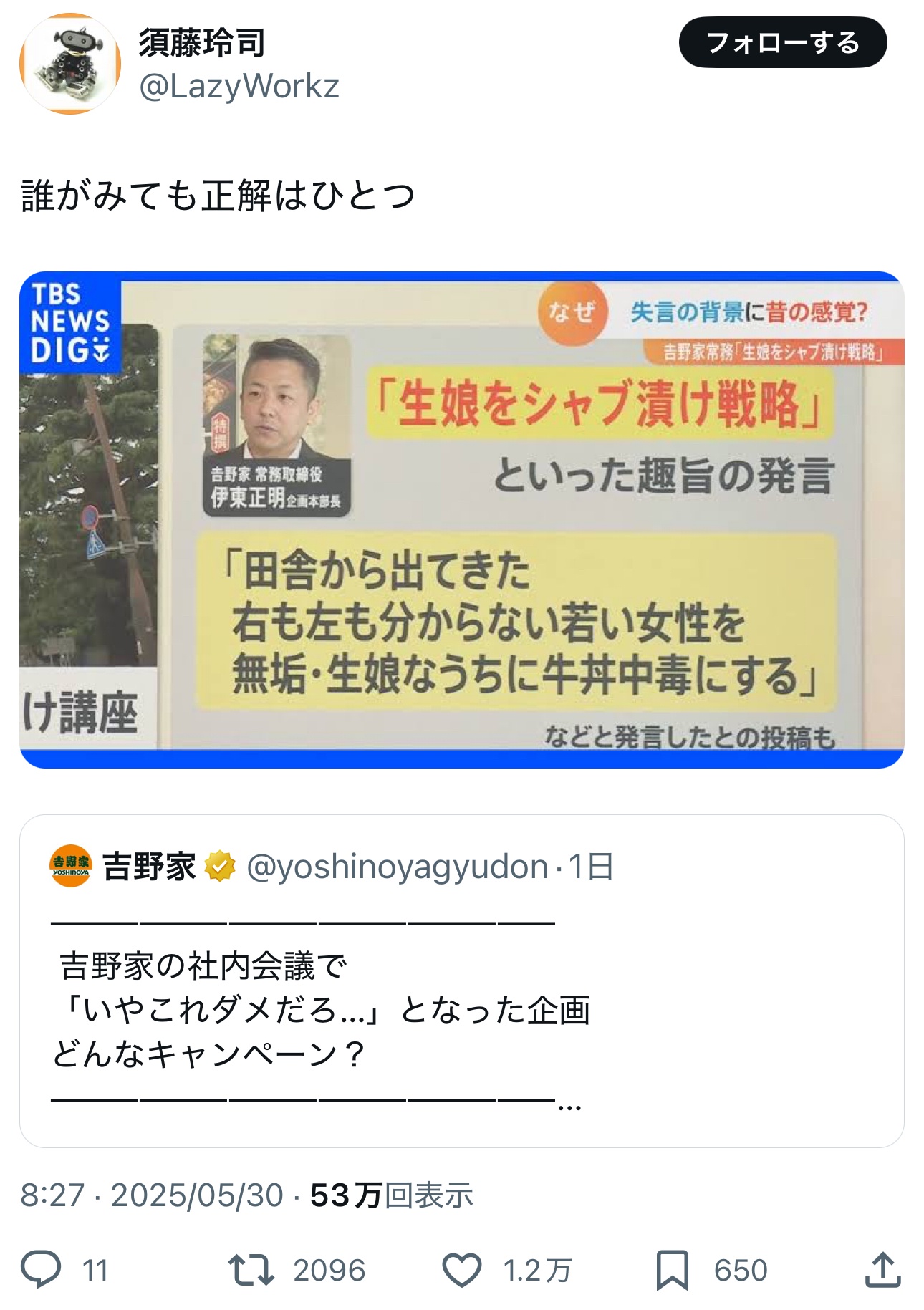
Task: Bookmark the post with bookmark icon
Action: click(x=672, y=1270)
